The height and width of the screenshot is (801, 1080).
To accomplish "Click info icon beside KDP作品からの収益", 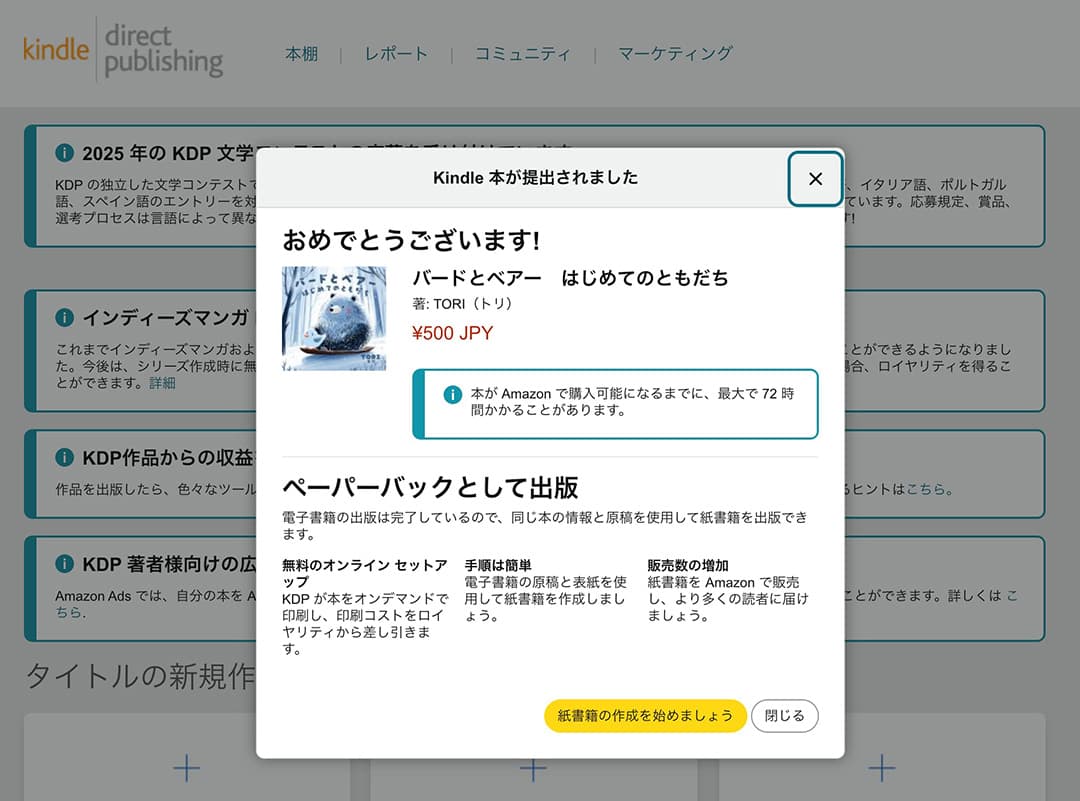I will pos(64,457).
